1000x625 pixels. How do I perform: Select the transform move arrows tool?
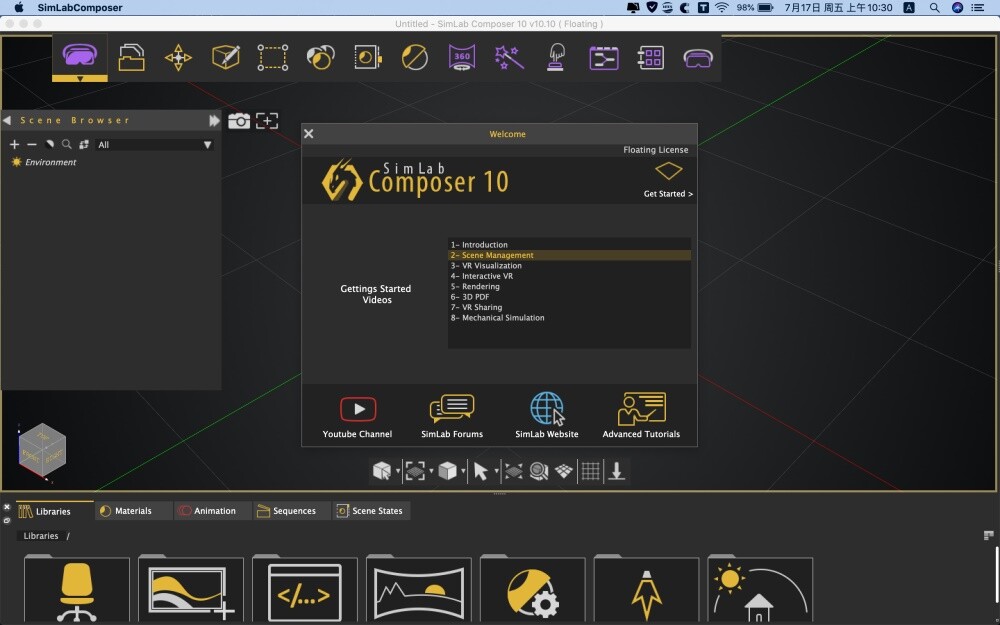pos(178,57)
